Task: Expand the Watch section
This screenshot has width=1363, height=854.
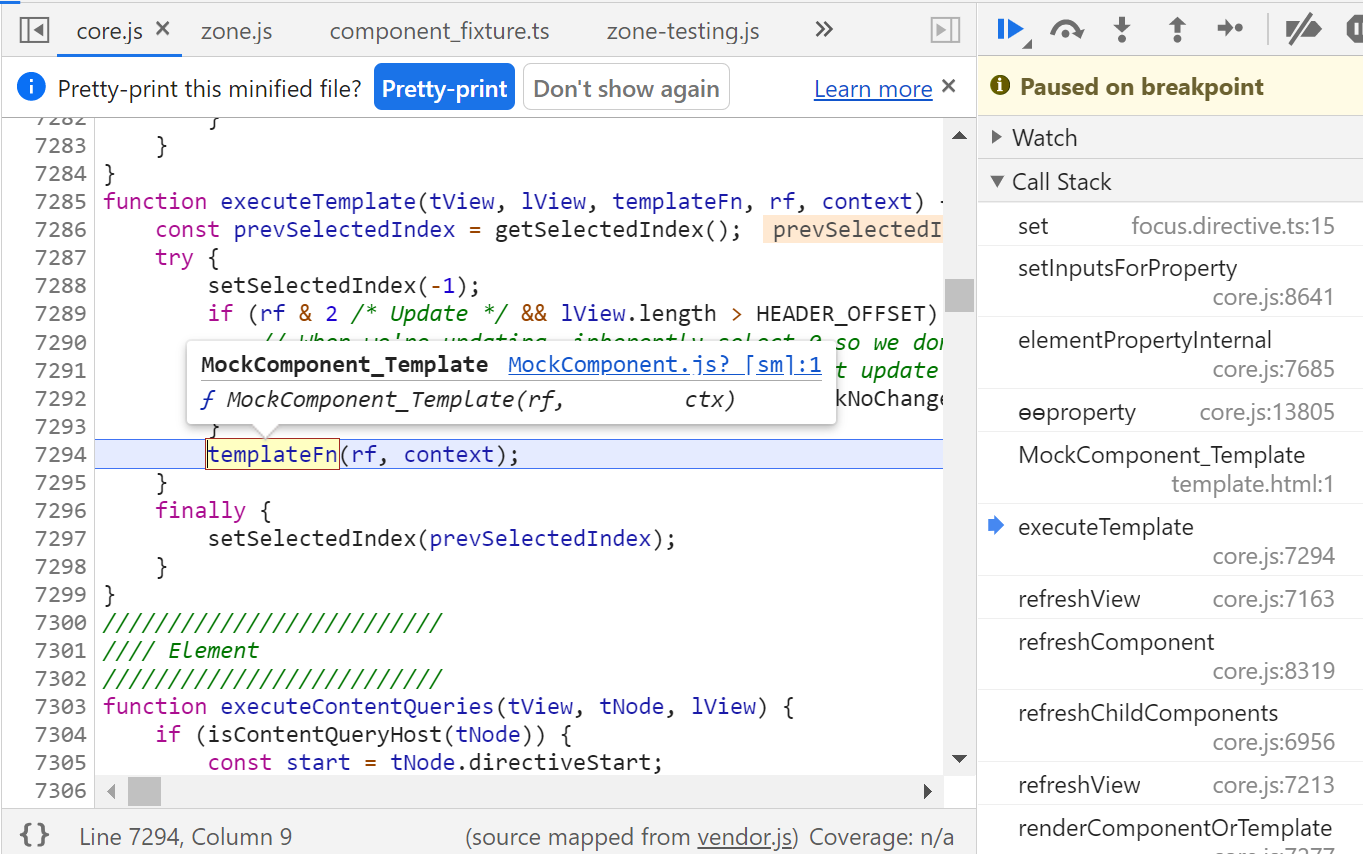Action: coord(1170,138)
